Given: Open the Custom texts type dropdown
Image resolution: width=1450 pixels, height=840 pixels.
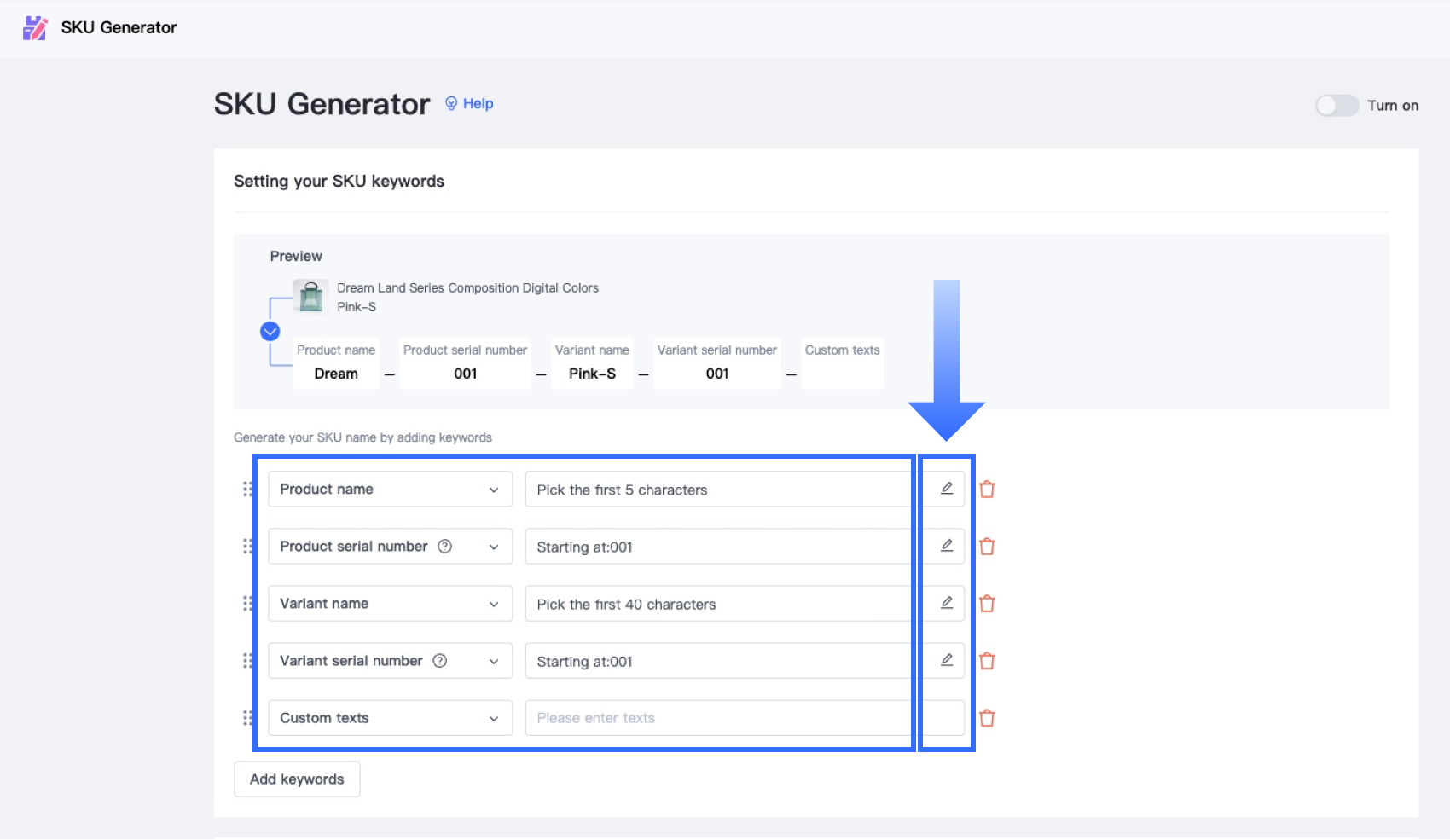Looking at the screenshot, I should 390,718.
